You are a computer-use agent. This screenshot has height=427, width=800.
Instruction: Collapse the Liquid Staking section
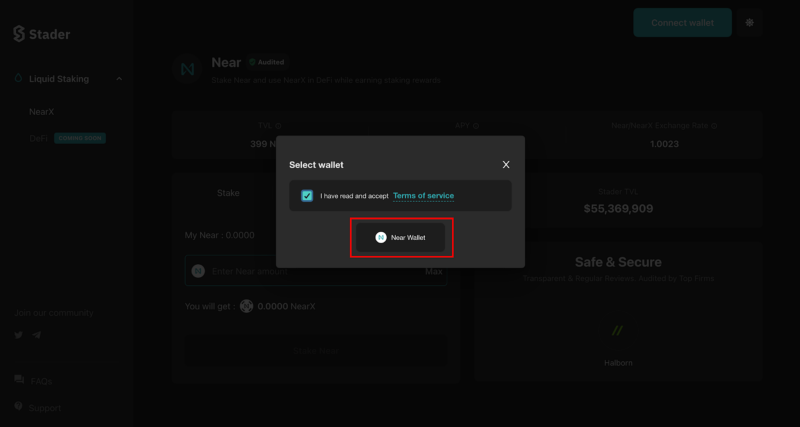pos(119,79)
